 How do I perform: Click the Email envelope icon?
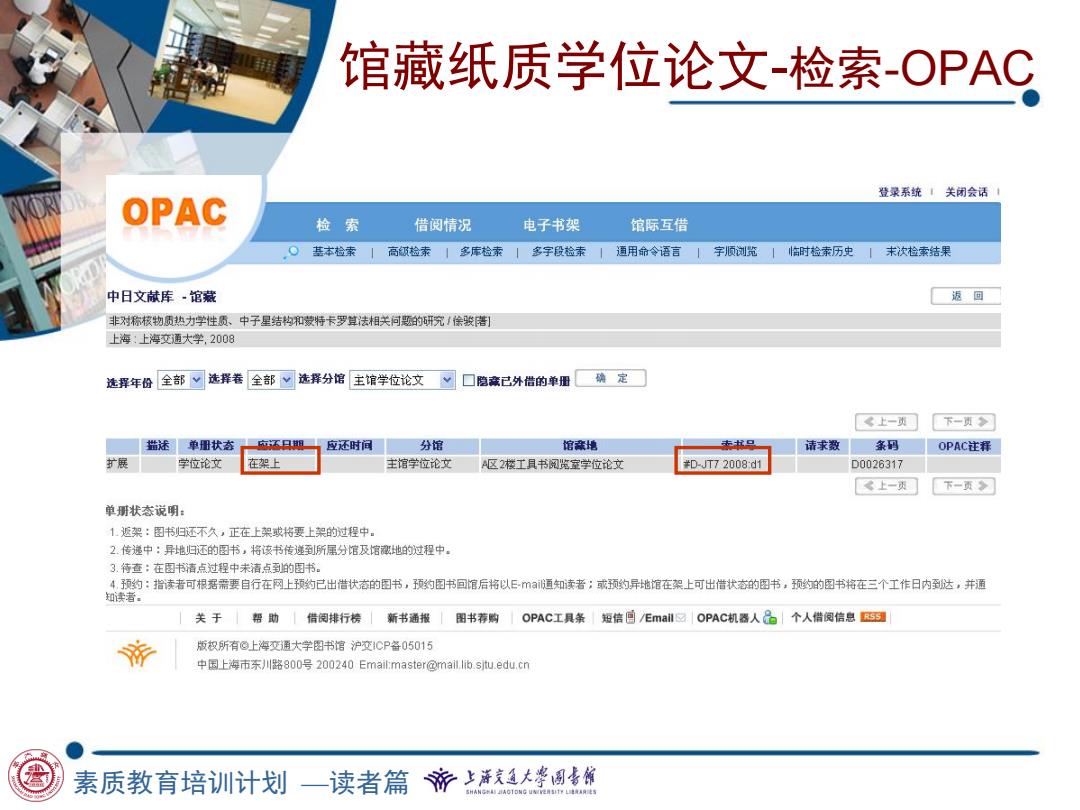point(681,617)
